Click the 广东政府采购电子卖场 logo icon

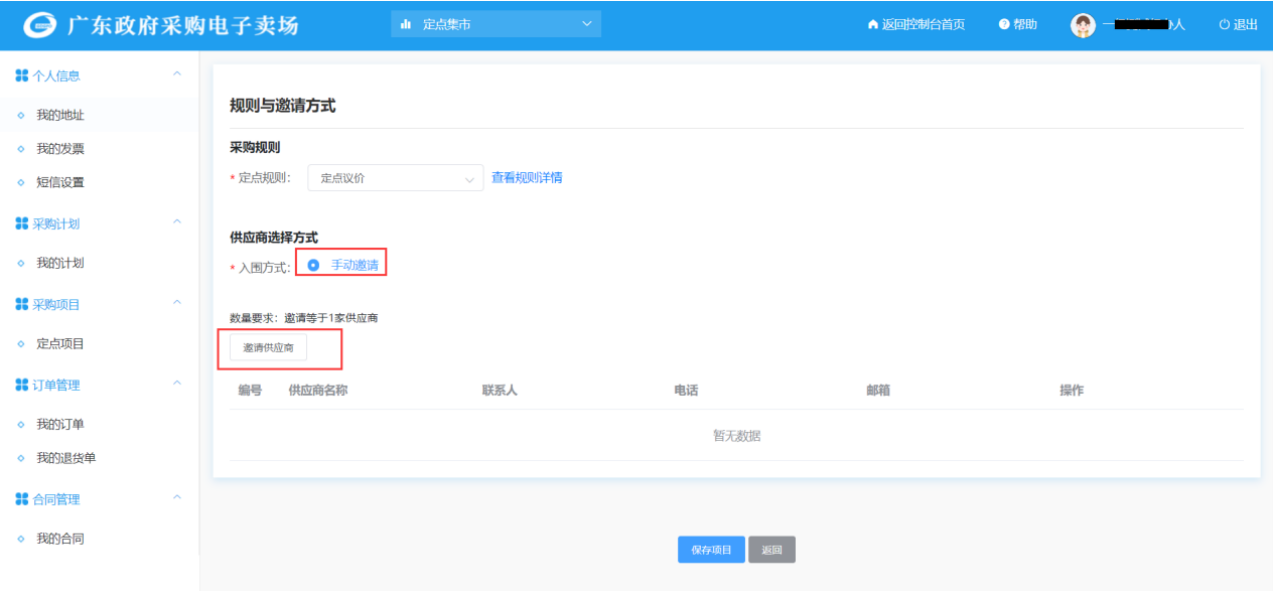pos(42,25)
